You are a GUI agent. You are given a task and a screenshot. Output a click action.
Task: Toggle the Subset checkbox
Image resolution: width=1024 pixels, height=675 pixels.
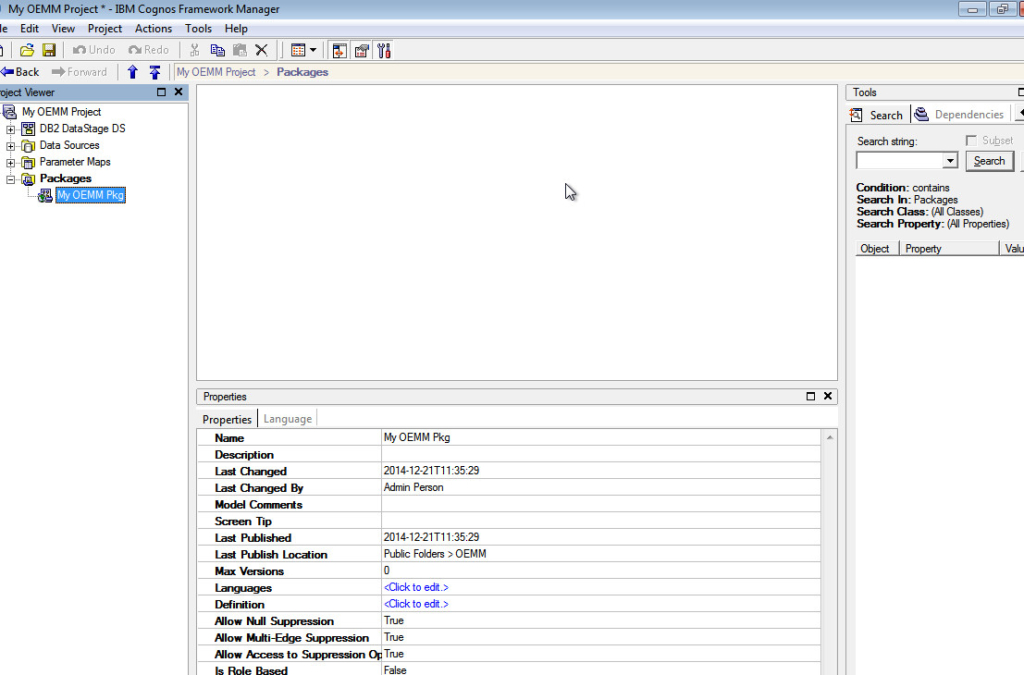(x=971, y=140)
